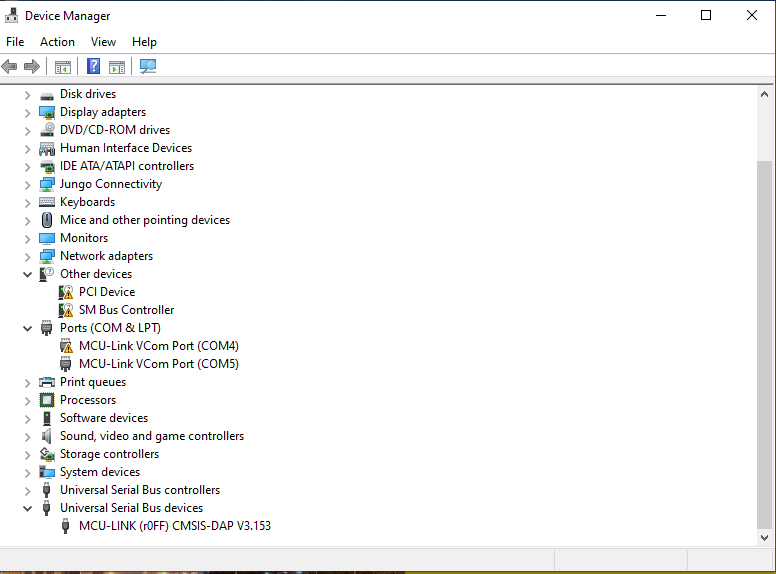
Task: Click the Print queues printer icon
Action: [47, 382]
